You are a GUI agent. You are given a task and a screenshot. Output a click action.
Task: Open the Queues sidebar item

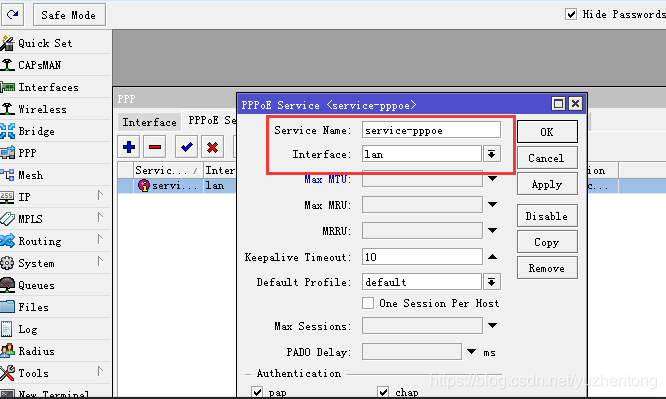[x=36, y=285]
